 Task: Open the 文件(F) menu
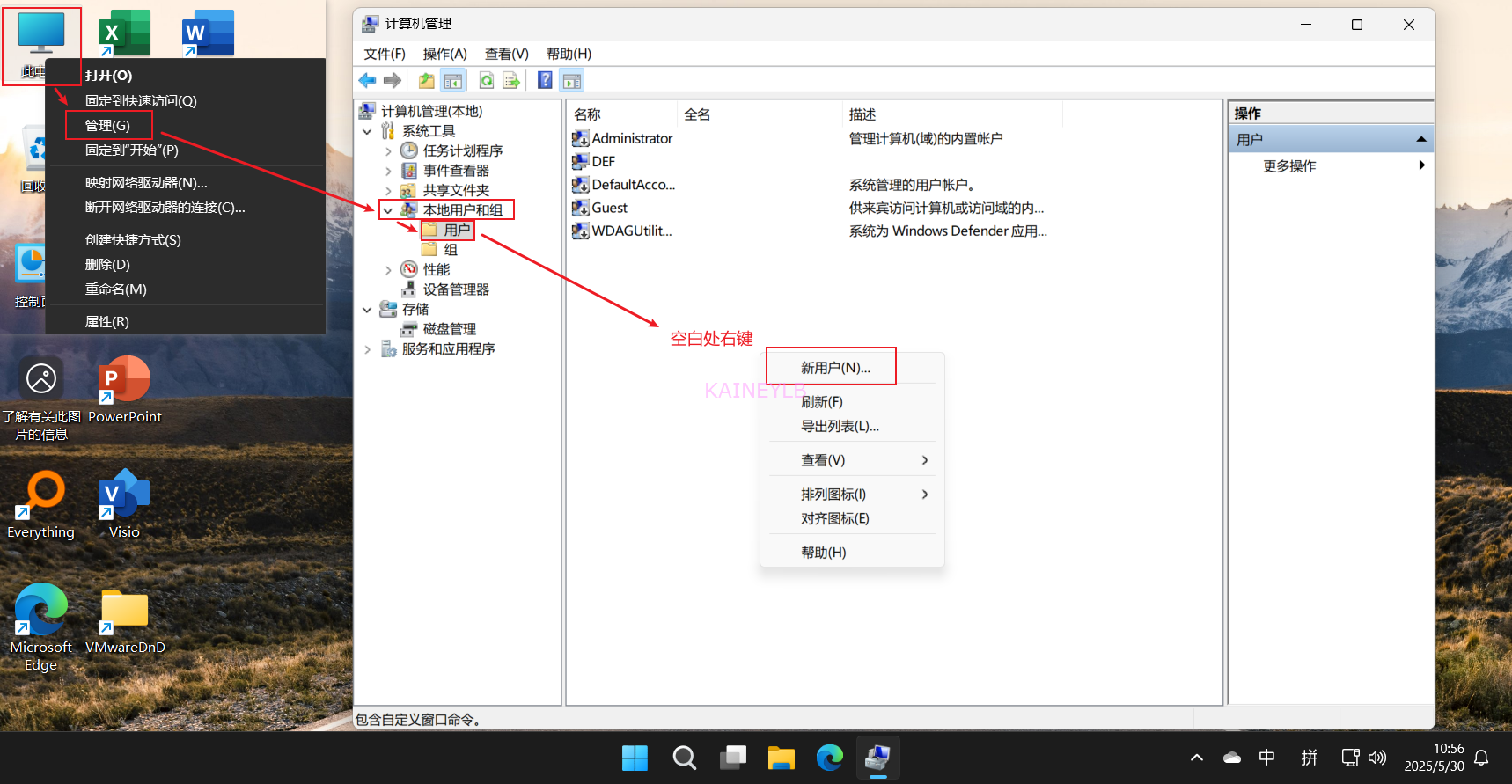click(x=385, y=54)
